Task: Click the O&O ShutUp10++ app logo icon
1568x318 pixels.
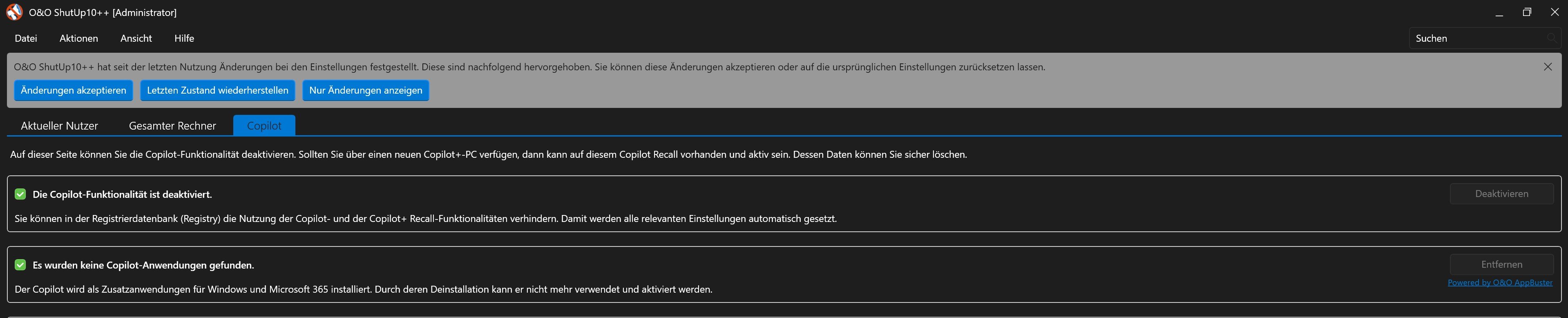Action: tap(14, 12)
